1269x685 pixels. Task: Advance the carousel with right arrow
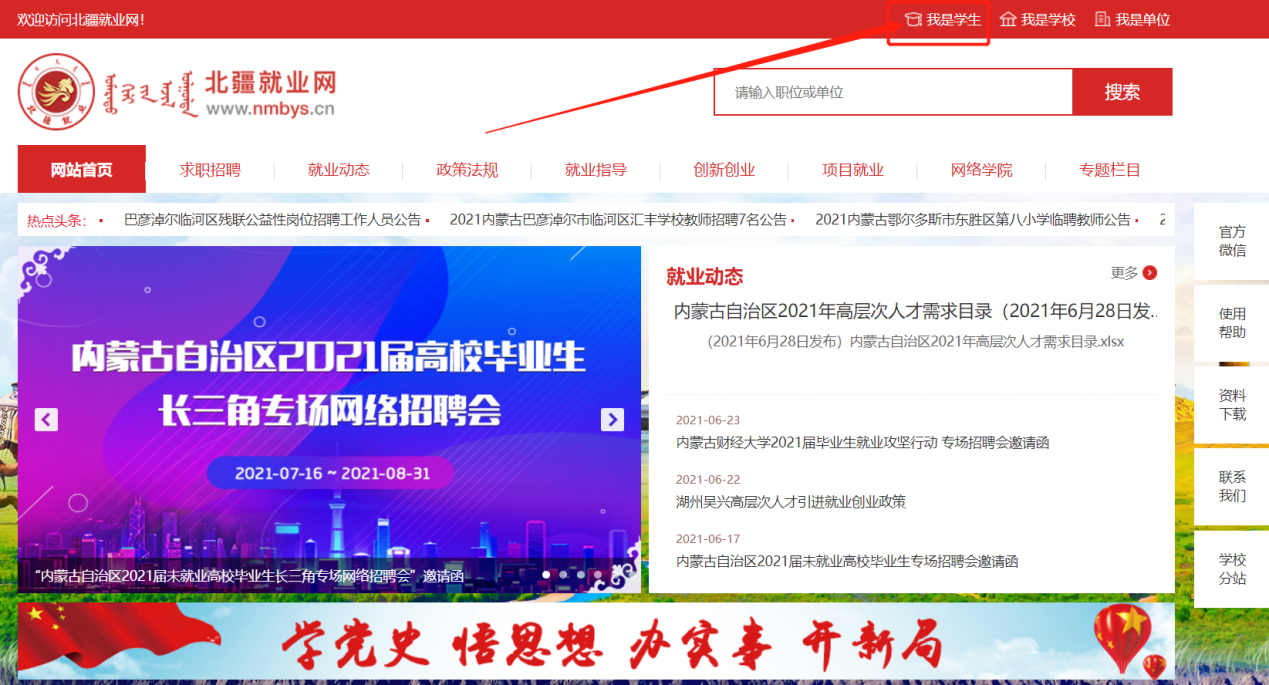pos(612,419)
